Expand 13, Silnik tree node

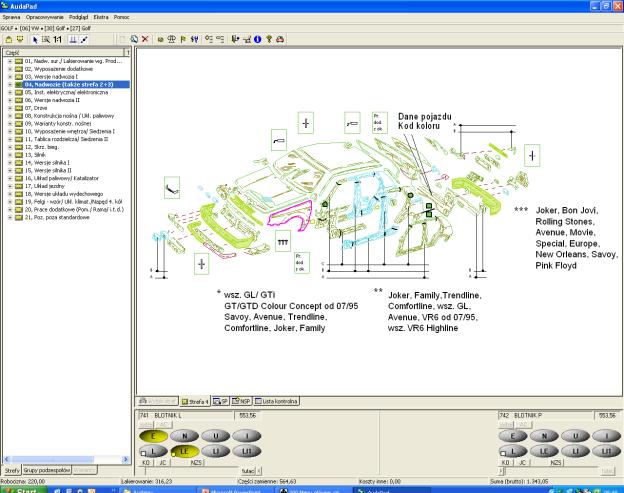click(x=10, y=155)
